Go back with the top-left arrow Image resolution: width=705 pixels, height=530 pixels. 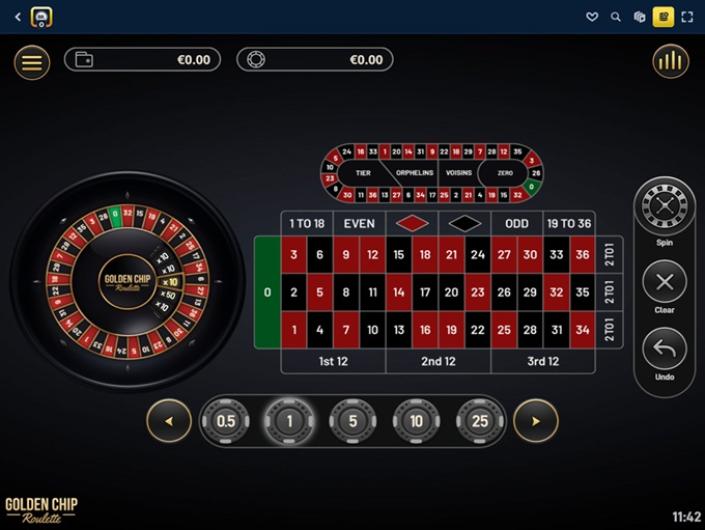point(18,17)
